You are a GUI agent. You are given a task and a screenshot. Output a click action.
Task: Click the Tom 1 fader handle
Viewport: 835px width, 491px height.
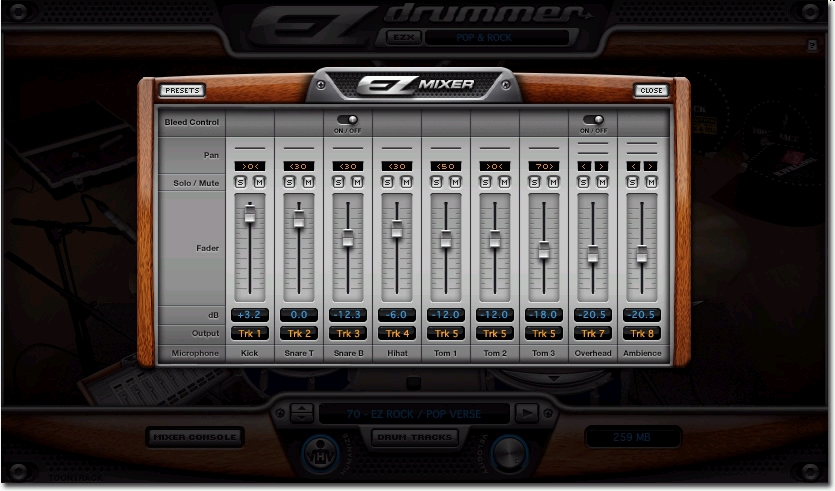click(x=446, y=239)
